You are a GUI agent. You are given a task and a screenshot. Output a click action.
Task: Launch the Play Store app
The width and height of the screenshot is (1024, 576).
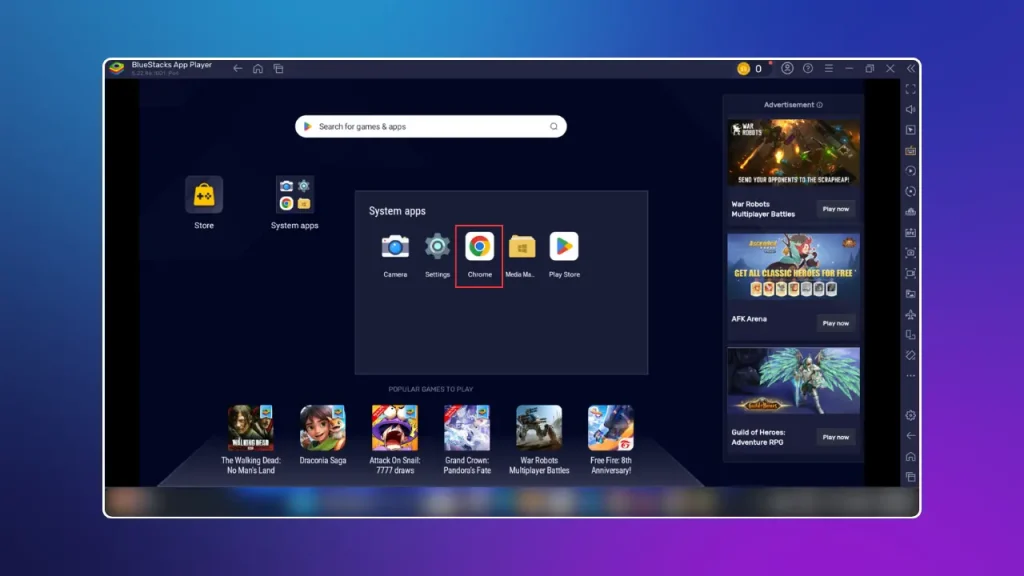[x=564, y=247]
